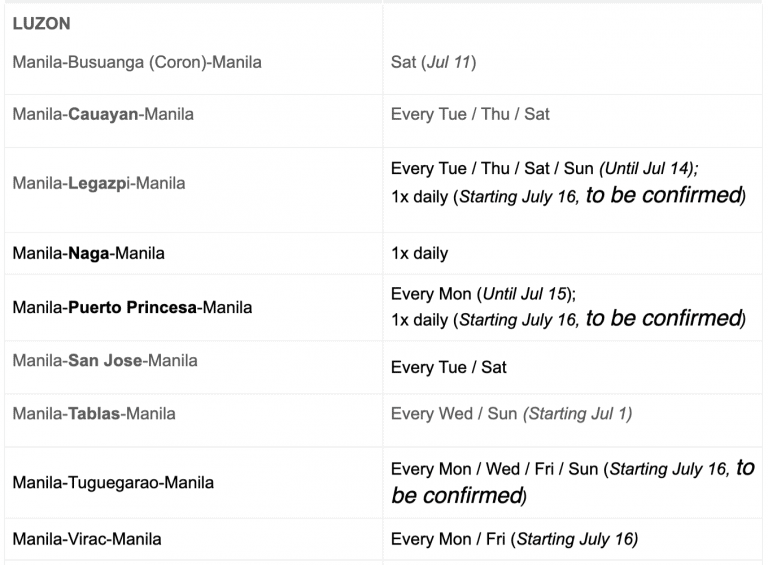Image resolution: width=768 pixels, height=565 pixels.
Task: Select the Manila-Cauayan-Manila route cell
Action: 103,114
